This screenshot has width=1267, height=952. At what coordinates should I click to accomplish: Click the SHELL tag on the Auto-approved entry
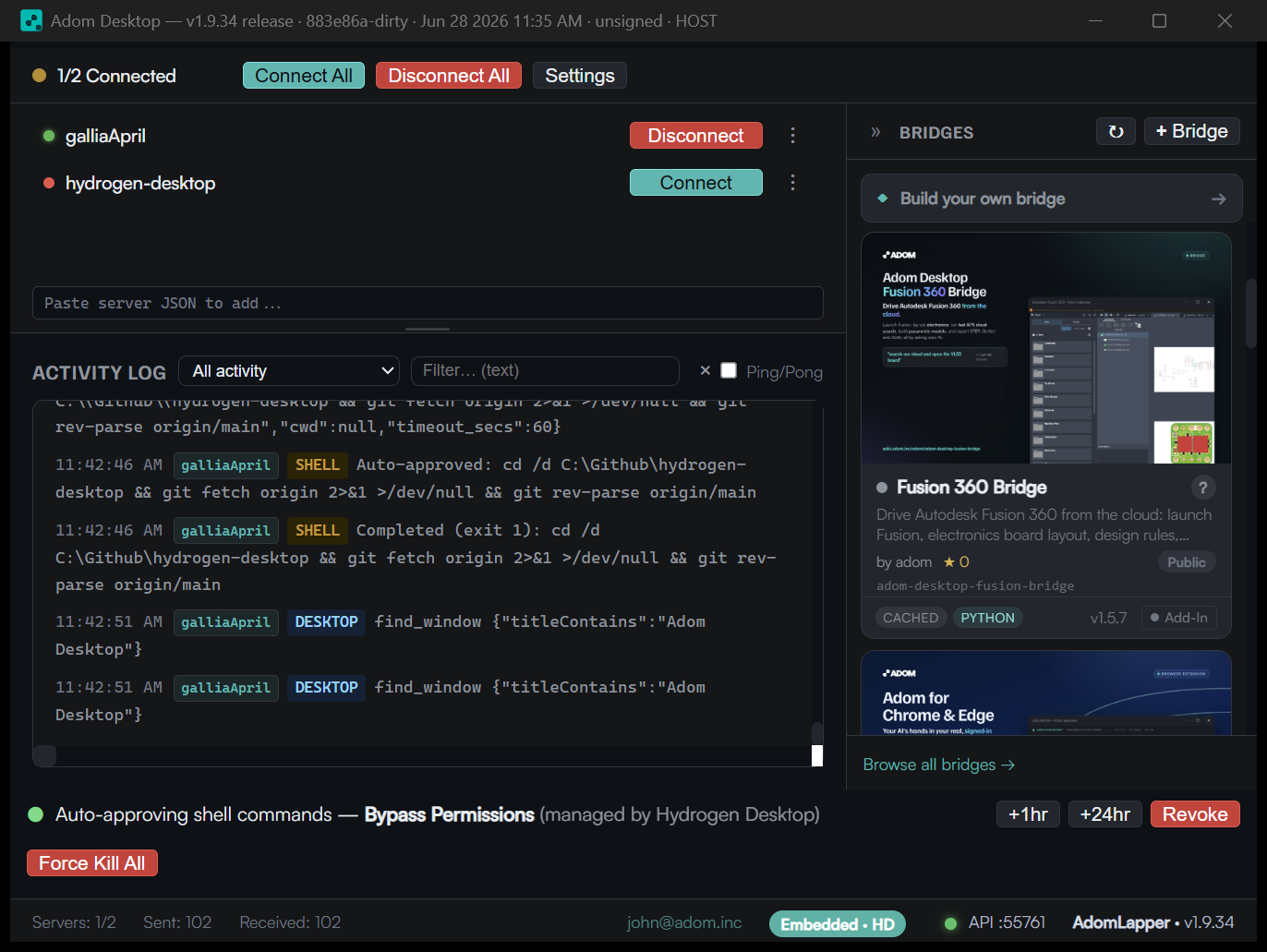point(318,465)
